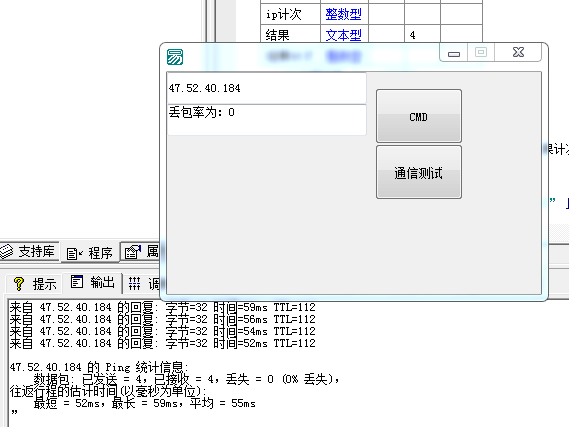
Task: Click the yellow question mark icon
Action: [x=19, y=284]
